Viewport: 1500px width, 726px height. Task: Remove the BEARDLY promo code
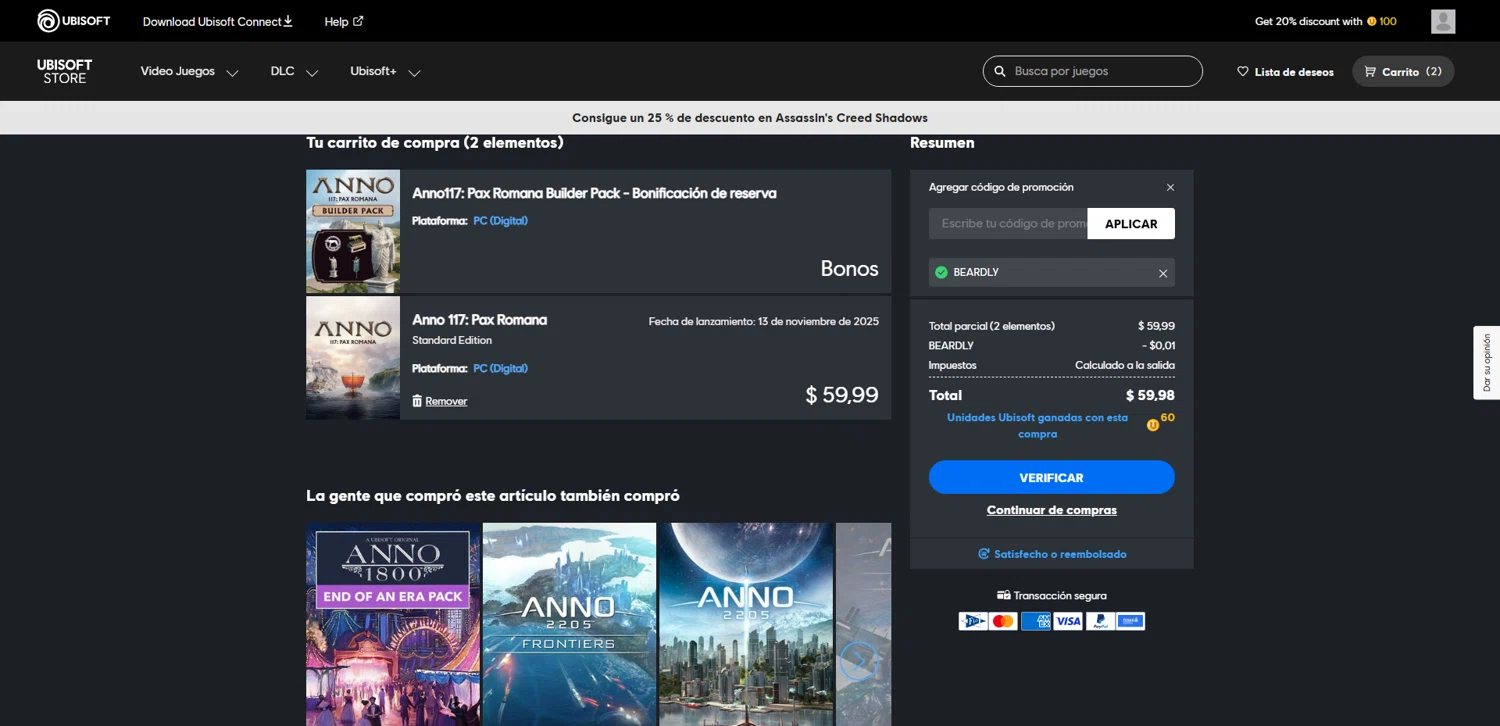(1163, 273)
